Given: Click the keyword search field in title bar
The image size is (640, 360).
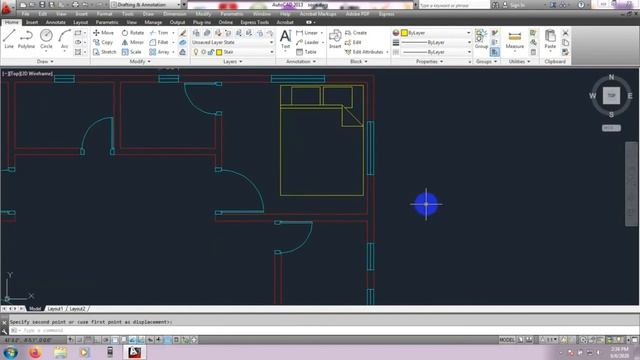Looking at the screenshot, I should point(454,5).
